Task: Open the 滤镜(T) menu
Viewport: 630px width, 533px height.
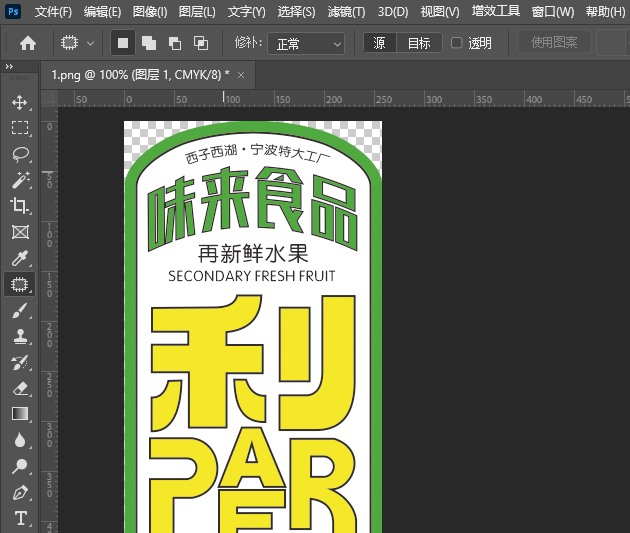Action: [x=346, y=12]
